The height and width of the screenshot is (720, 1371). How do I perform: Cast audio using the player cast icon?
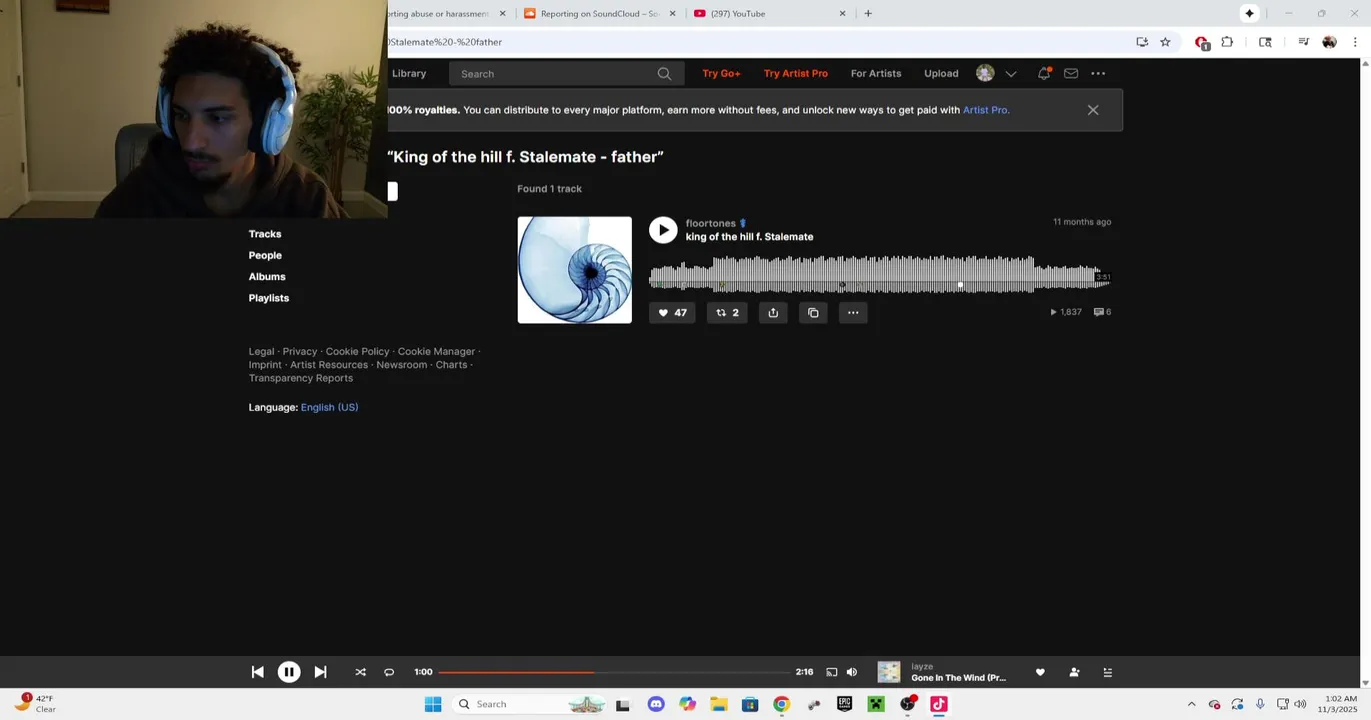(831, 672)
